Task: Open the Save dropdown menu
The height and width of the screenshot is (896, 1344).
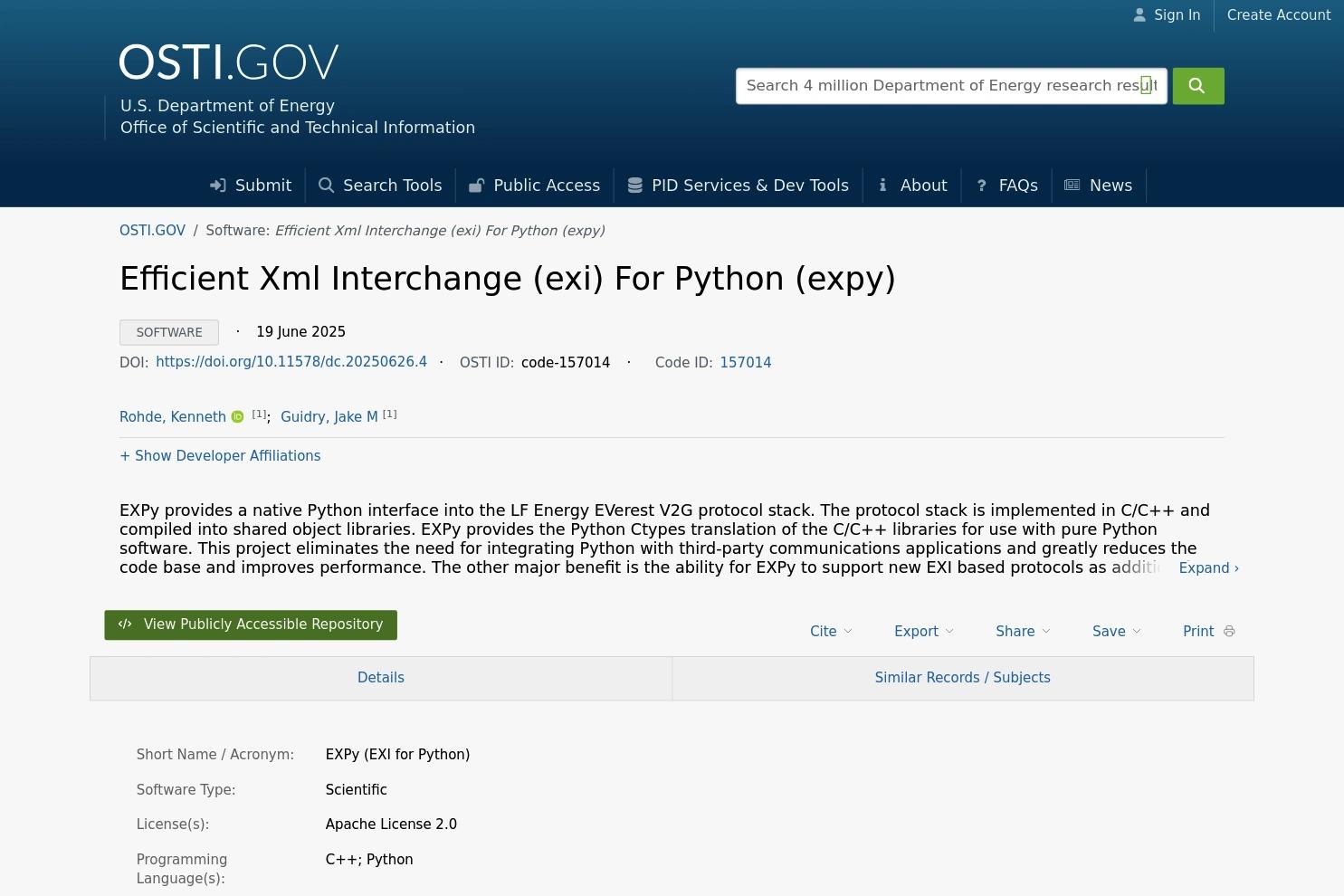Action: pyautogui.click(x=1117, y=632)
